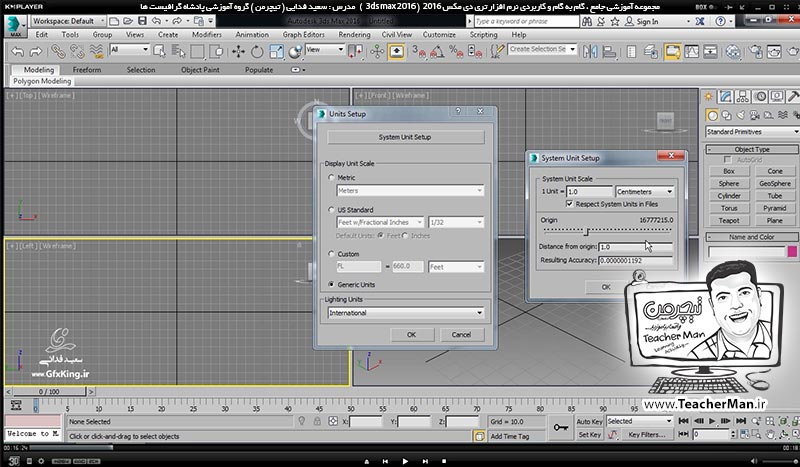800x467 pixels.
Task: Toggle Window/Crossing selection mode
Action: tap(216, 52)
